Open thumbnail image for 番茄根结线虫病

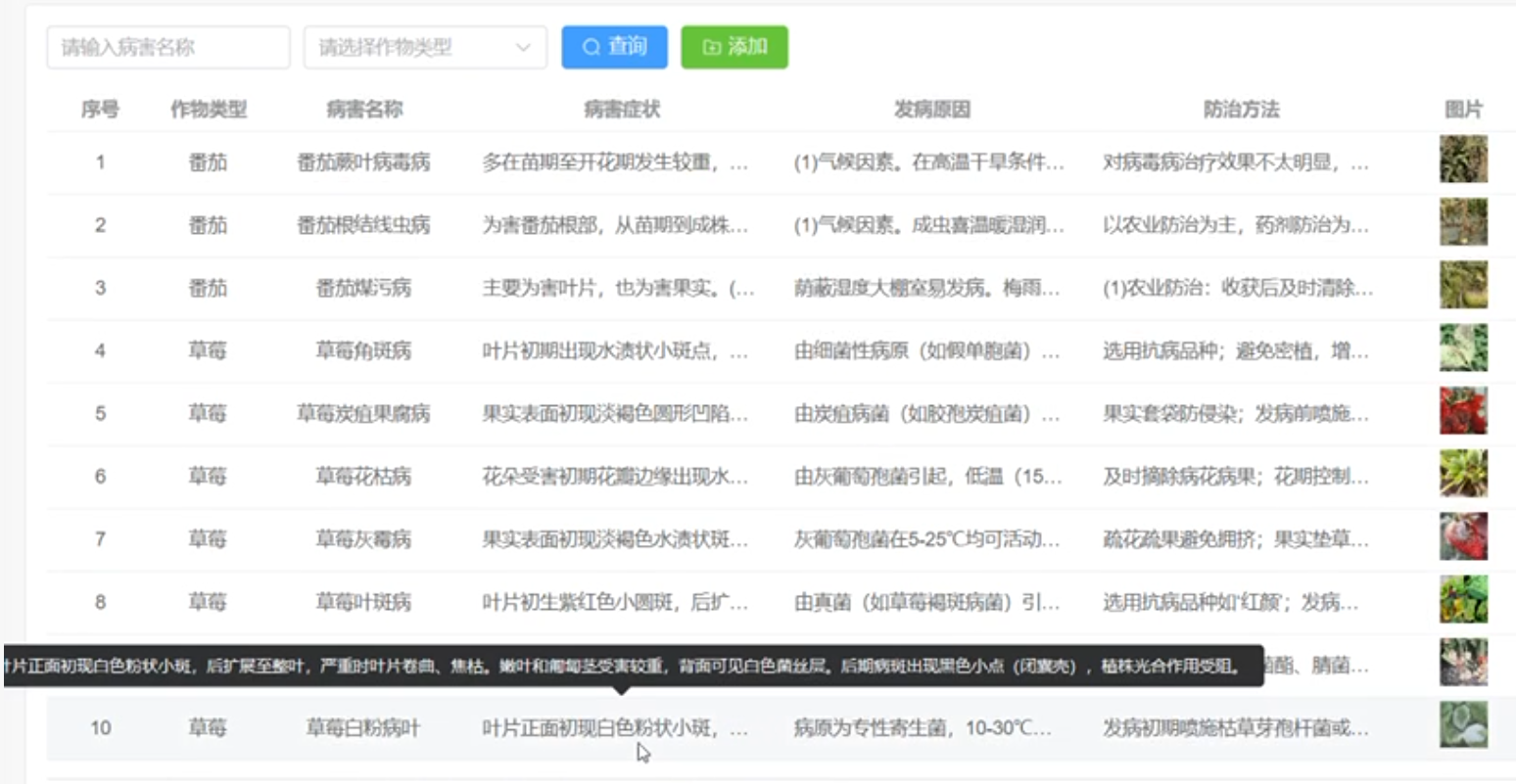[1463, 222]
